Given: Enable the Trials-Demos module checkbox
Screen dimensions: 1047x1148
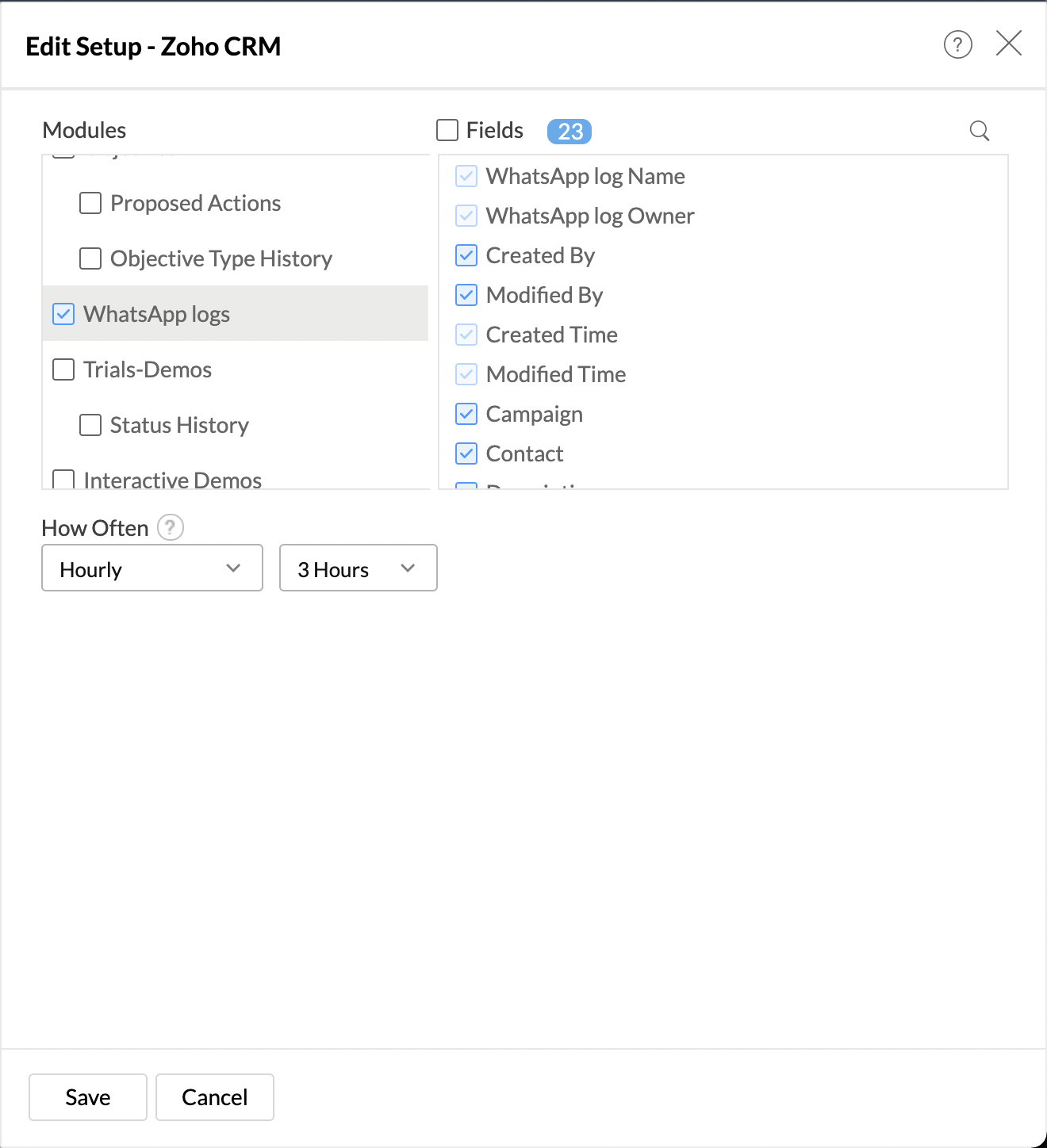Looking at the screenshot, I should [x=63, y=369].
